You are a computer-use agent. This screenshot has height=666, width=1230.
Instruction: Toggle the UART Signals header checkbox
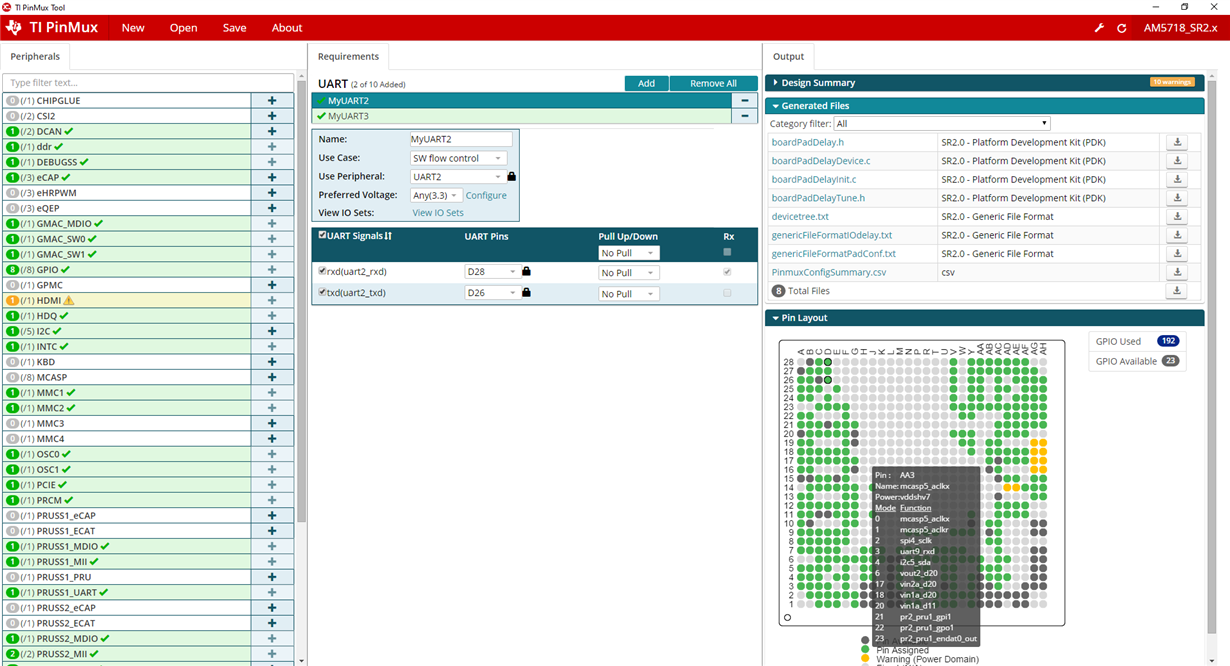coord(322,235)
